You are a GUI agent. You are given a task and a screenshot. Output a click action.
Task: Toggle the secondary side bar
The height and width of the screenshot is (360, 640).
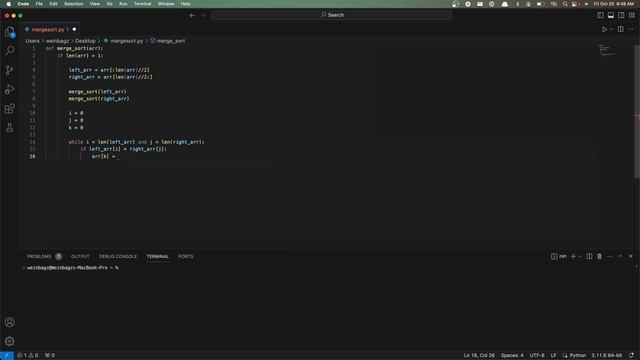click(x=621, y=15)
